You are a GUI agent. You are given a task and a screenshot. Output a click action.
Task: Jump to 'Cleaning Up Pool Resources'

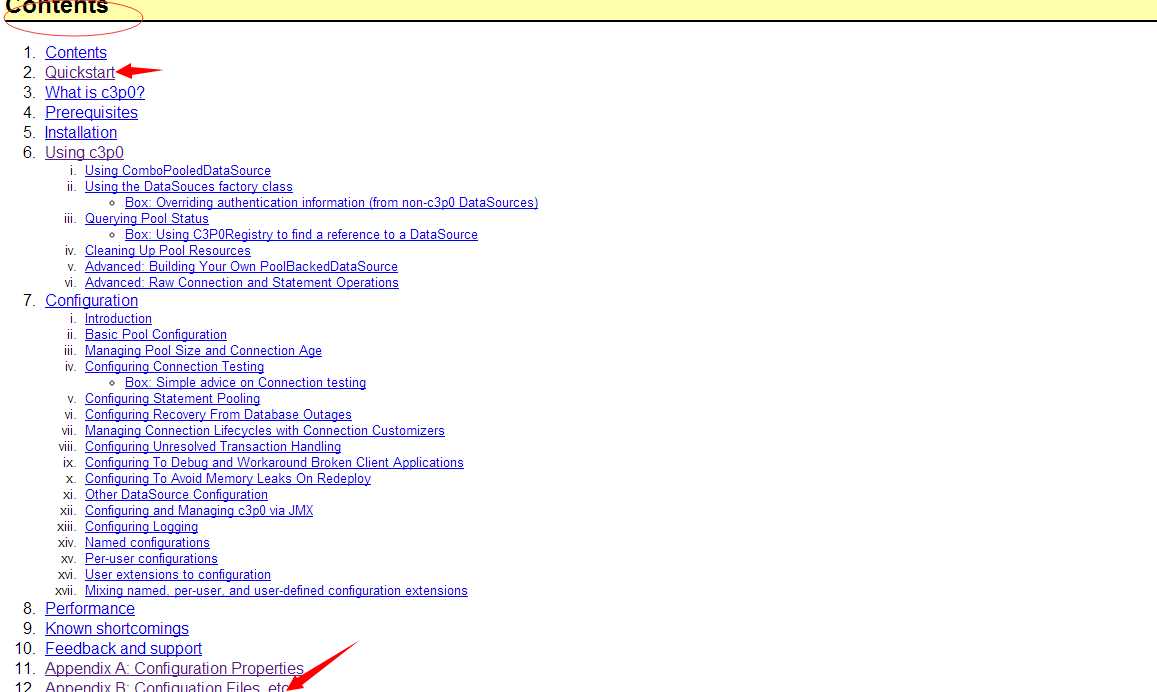pyautogui.click(x=167, y=251)
